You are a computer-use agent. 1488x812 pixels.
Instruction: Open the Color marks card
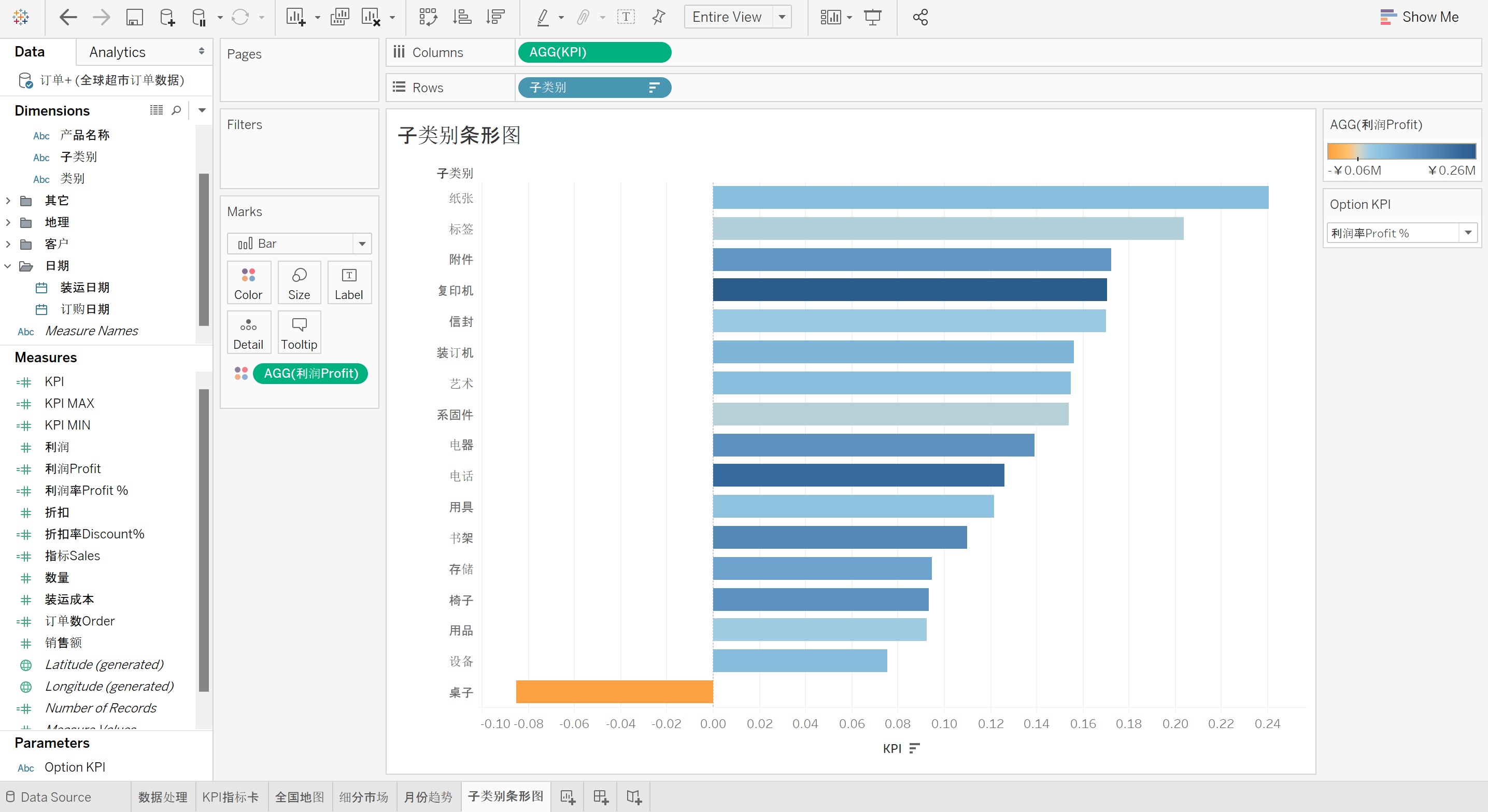(248, 282)
